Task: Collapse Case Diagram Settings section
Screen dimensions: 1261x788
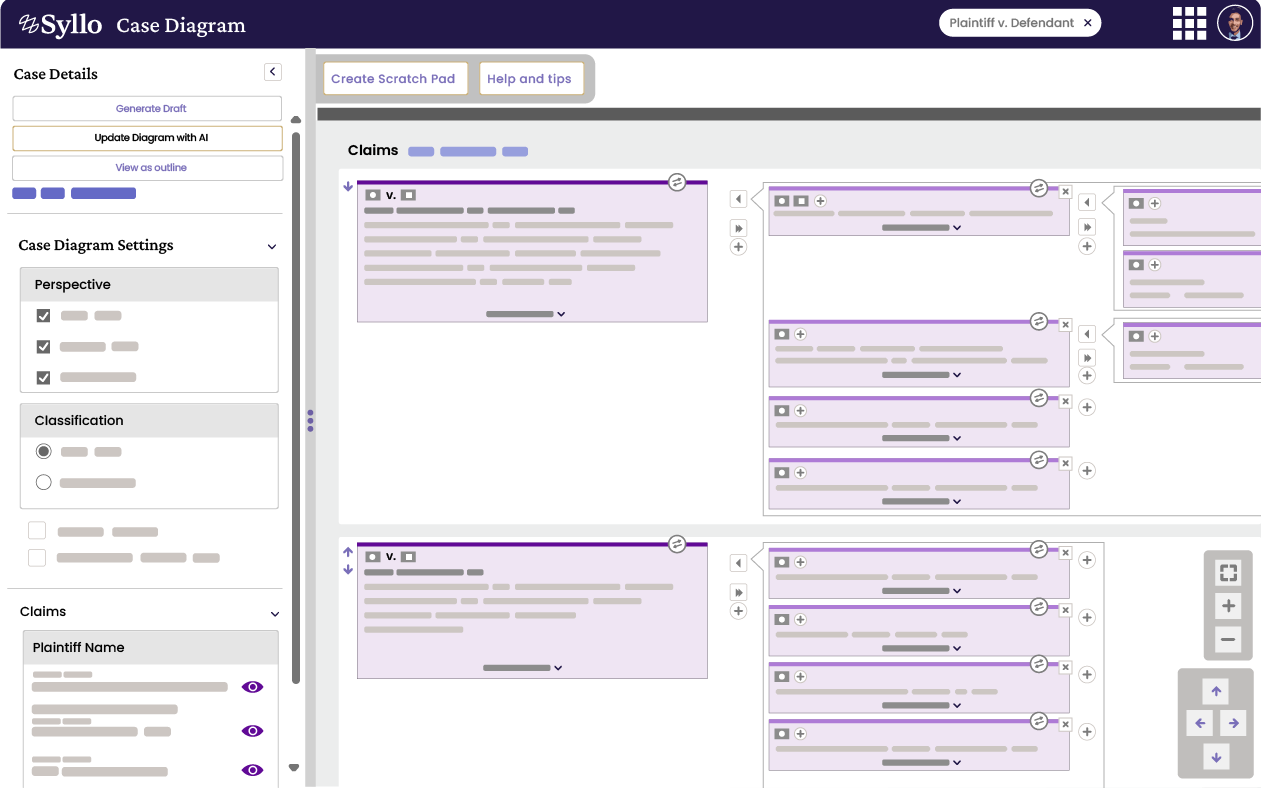Action: pos(272,246)
